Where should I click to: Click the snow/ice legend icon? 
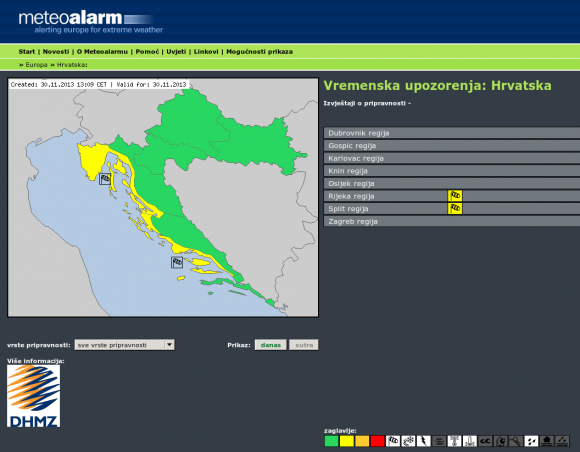[x=408, y=441]
